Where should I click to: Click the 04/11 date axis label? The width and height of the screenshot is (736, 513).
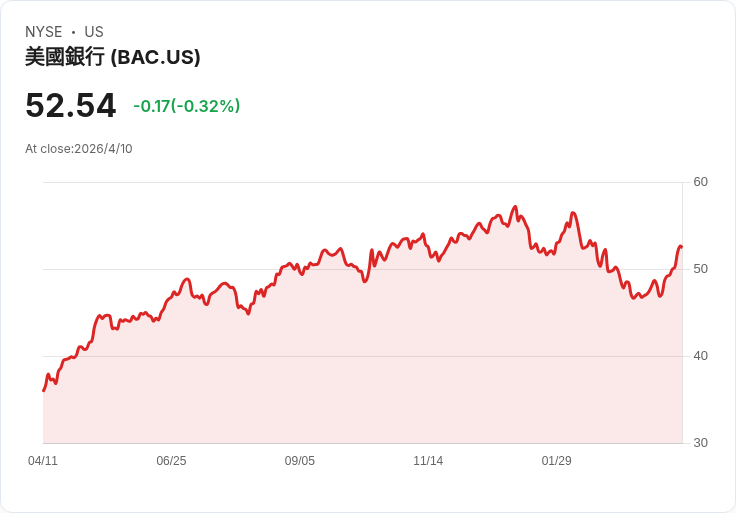click(43, 461)
